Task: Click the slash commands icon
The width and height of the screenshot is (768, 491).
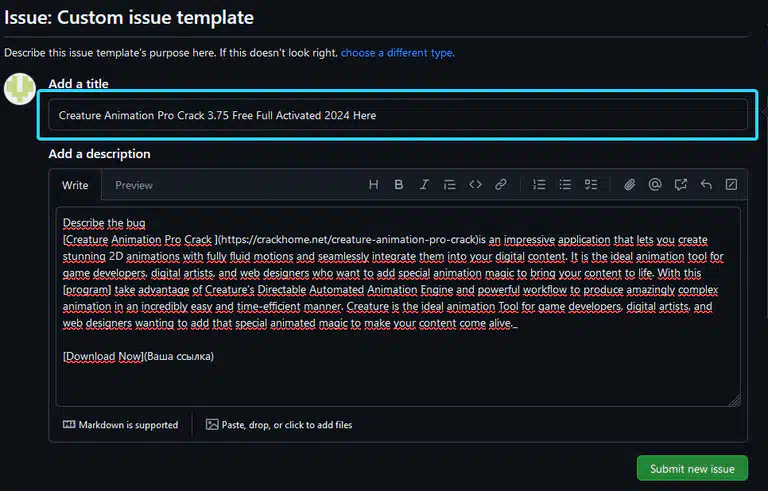Action: point(731,185)
